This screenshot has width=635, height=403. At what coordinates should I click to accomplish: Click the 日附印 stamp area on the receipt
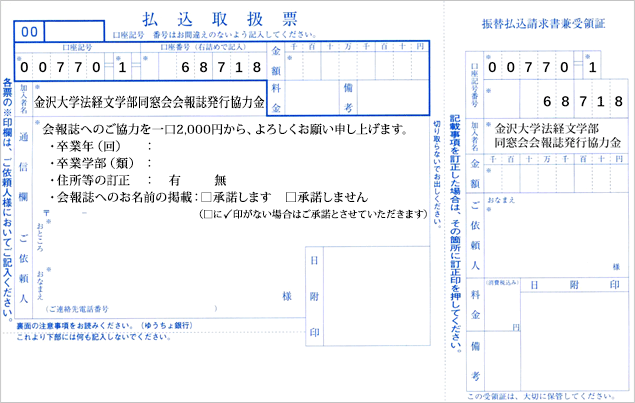pyautogui.click(x=574, y=342)
